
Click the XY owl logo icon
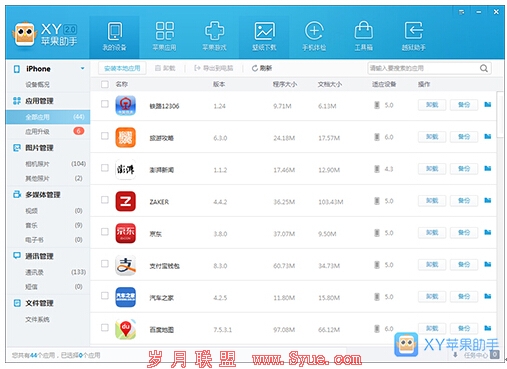[24, 34]
